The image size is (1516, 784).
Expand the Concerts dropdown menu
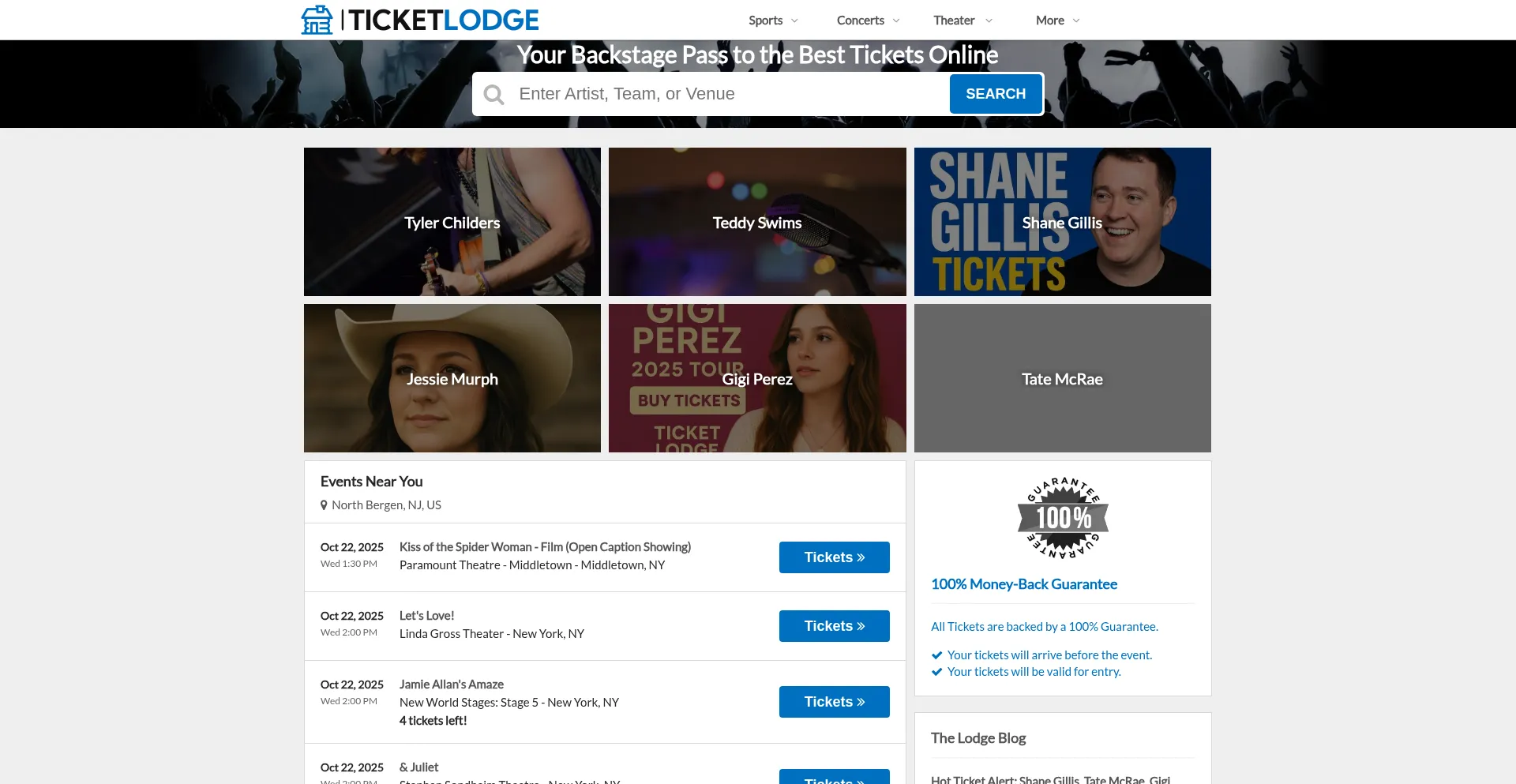coord(868,21)
